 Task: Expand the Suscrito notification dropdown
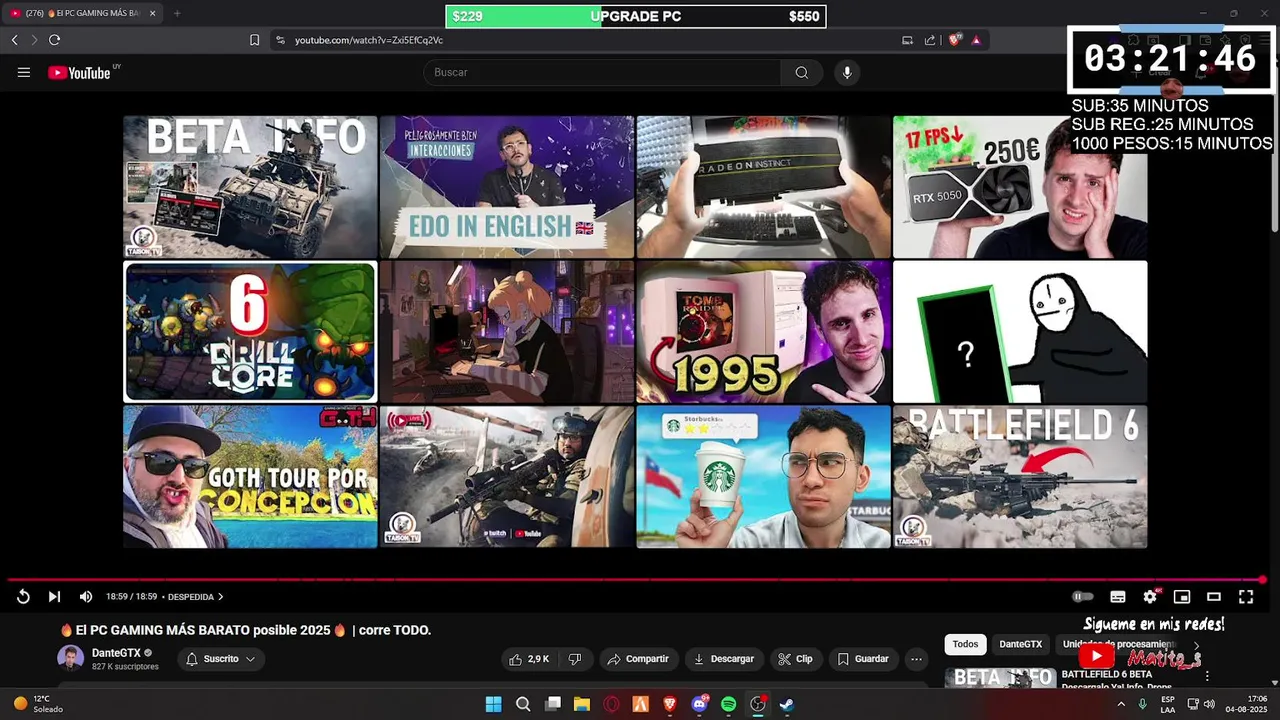pyautogui.click(x=221, y=659)
